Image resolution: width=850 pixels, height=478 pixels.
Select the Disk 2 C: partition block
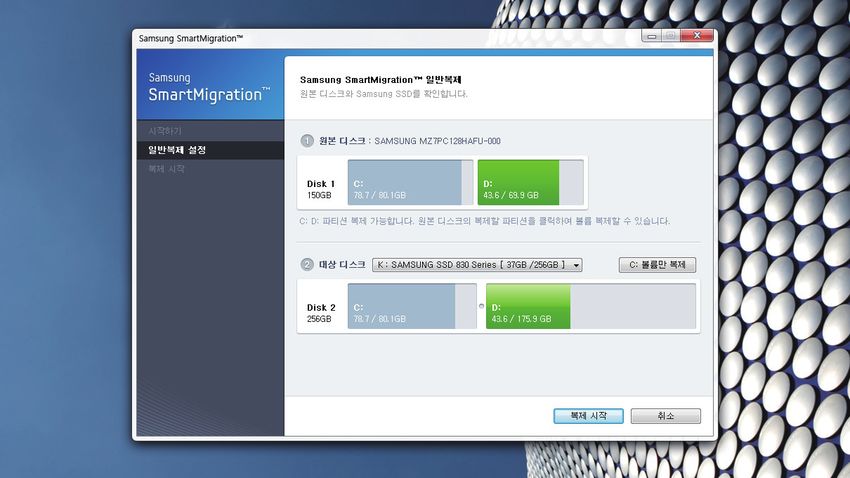click(x=412, y=306)
